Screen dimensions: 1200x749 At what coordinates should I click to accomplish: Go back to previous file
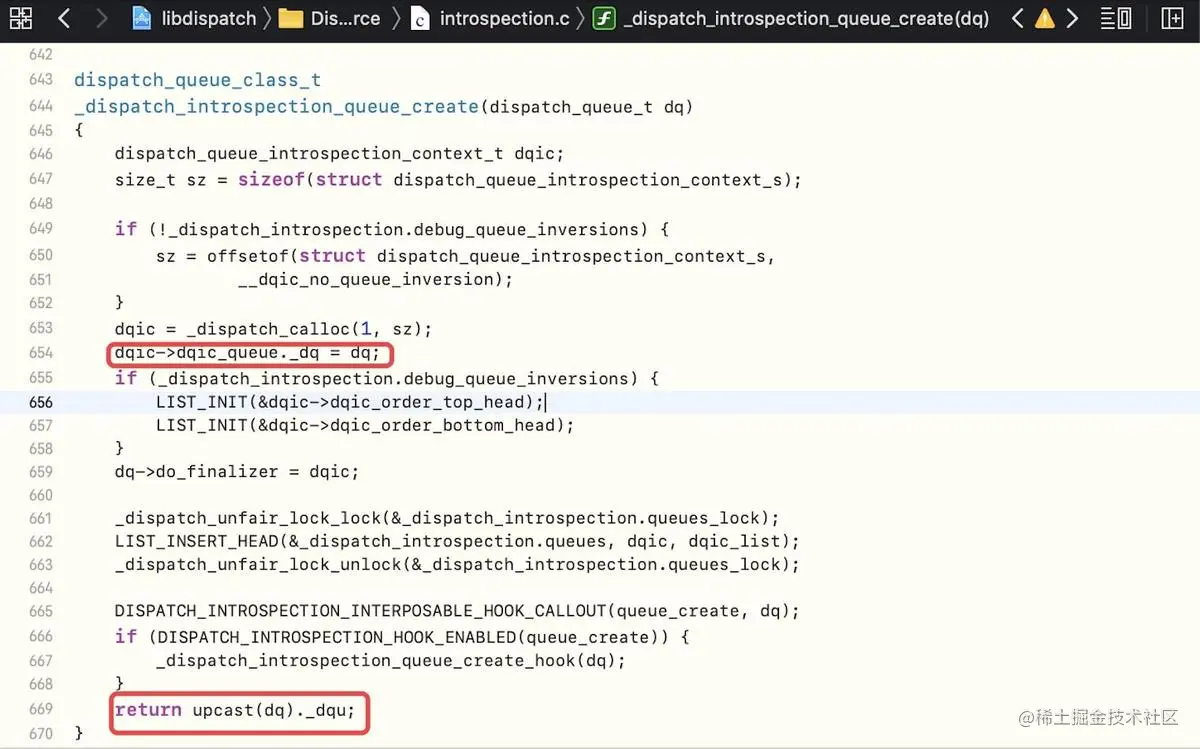[63, 18]
